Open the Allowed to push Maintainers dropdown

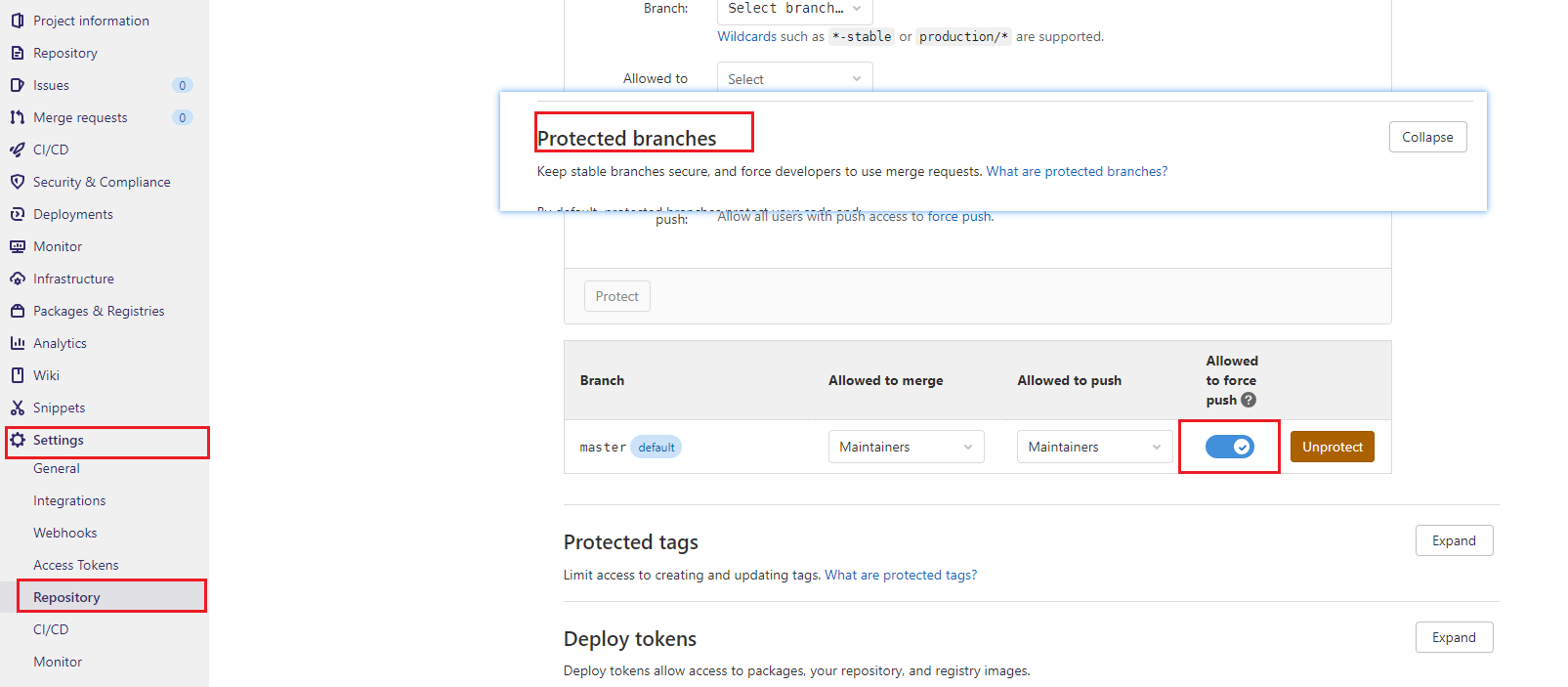coord(1094,447)
